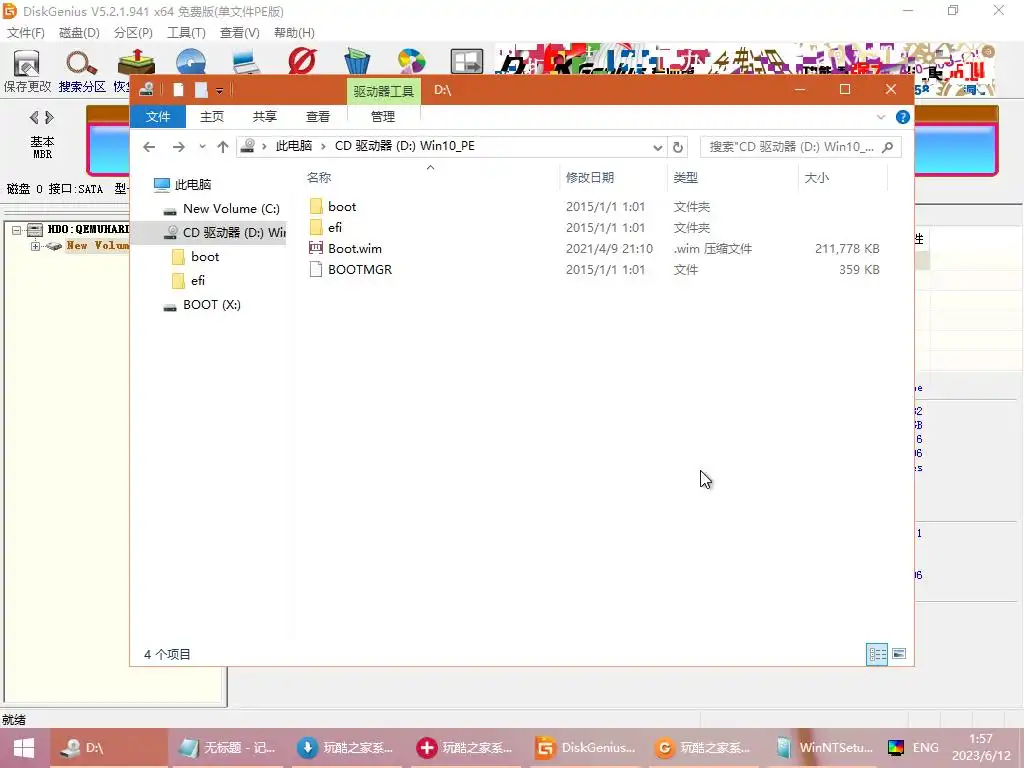Screen dimensions: 1024x768
Task: Open the 主页 ribbon tab
Action: 212,116
